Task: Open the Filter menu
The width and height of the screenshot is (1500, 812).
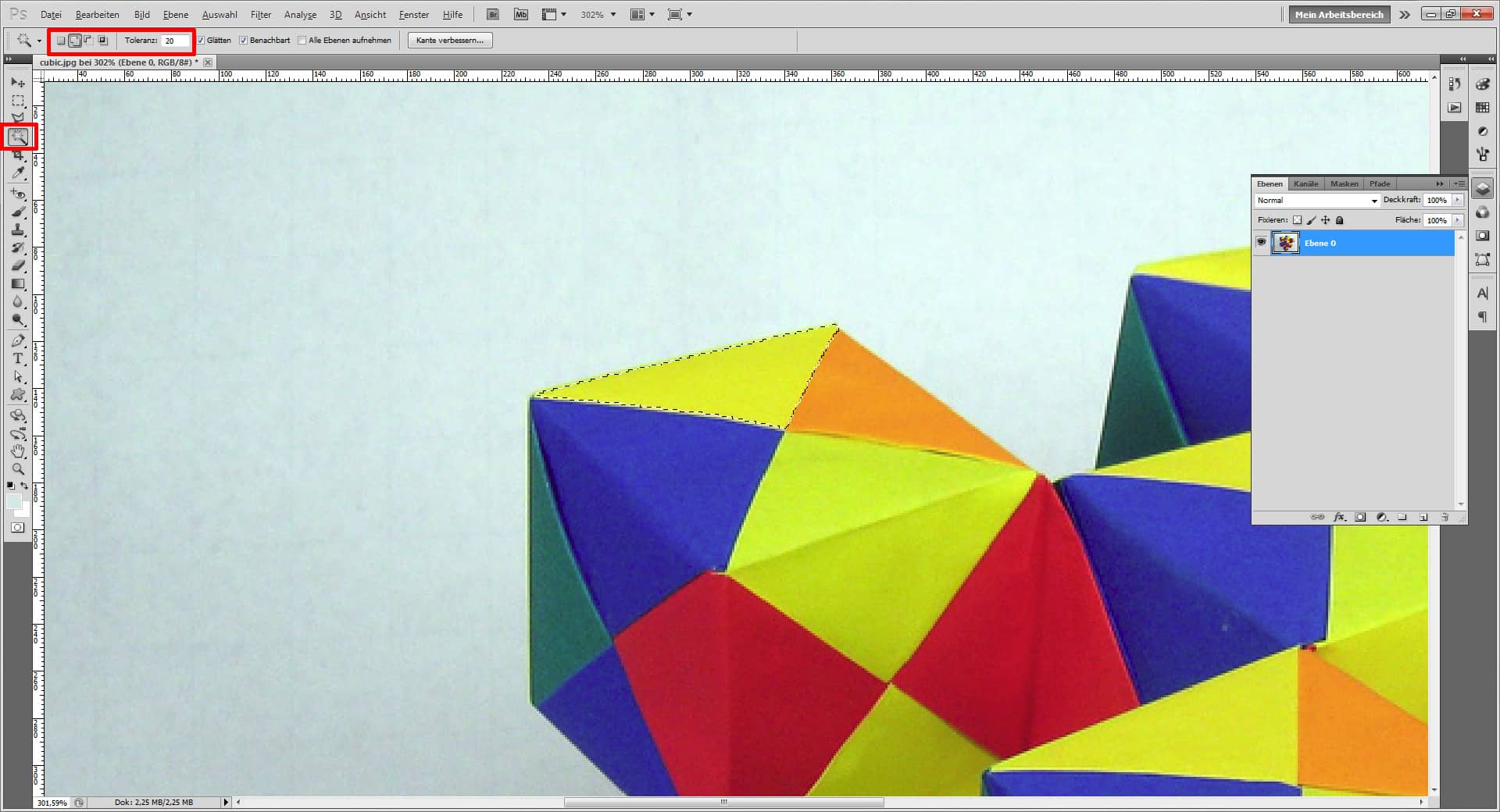Action: (260, 14)
